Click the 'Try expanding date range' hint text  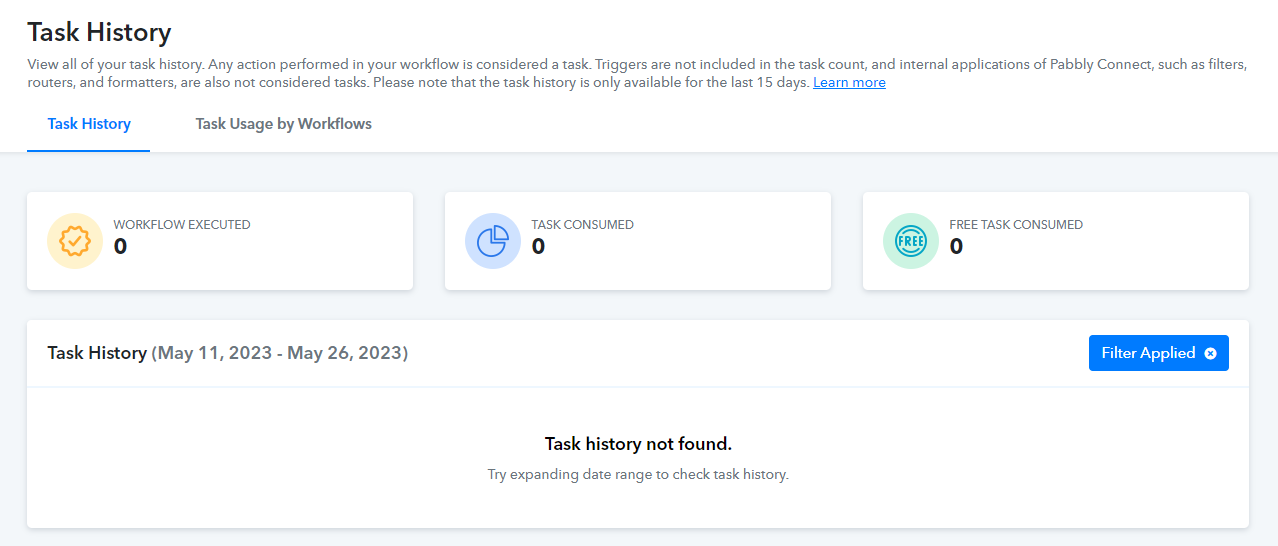[638, 474]
